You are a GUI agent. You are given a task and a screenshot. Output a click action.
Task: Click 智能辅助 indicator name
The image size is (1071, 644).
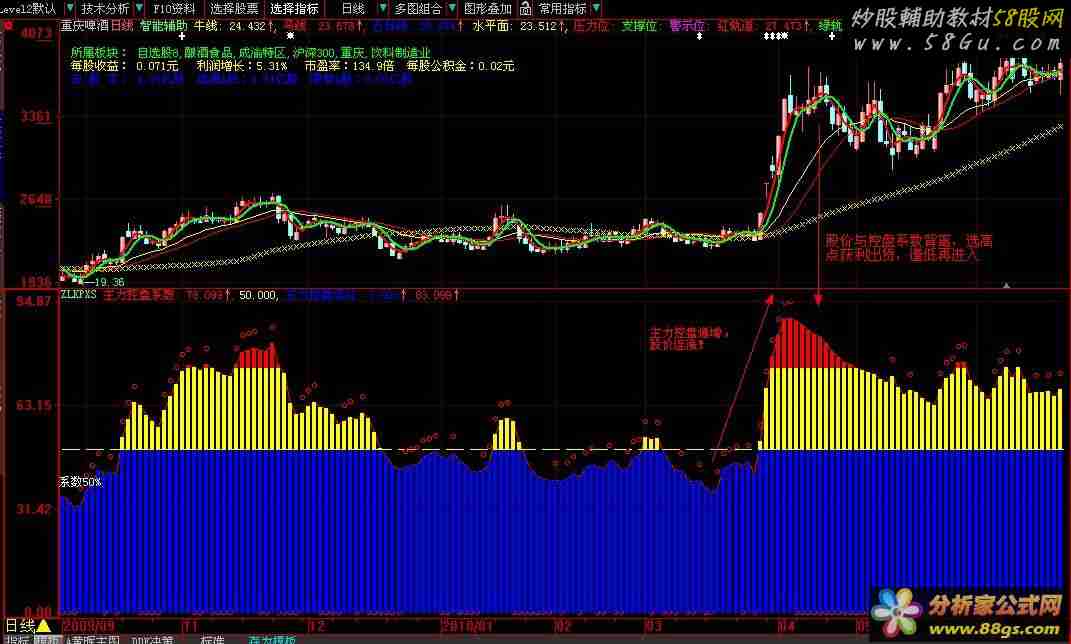pos(163,26)
